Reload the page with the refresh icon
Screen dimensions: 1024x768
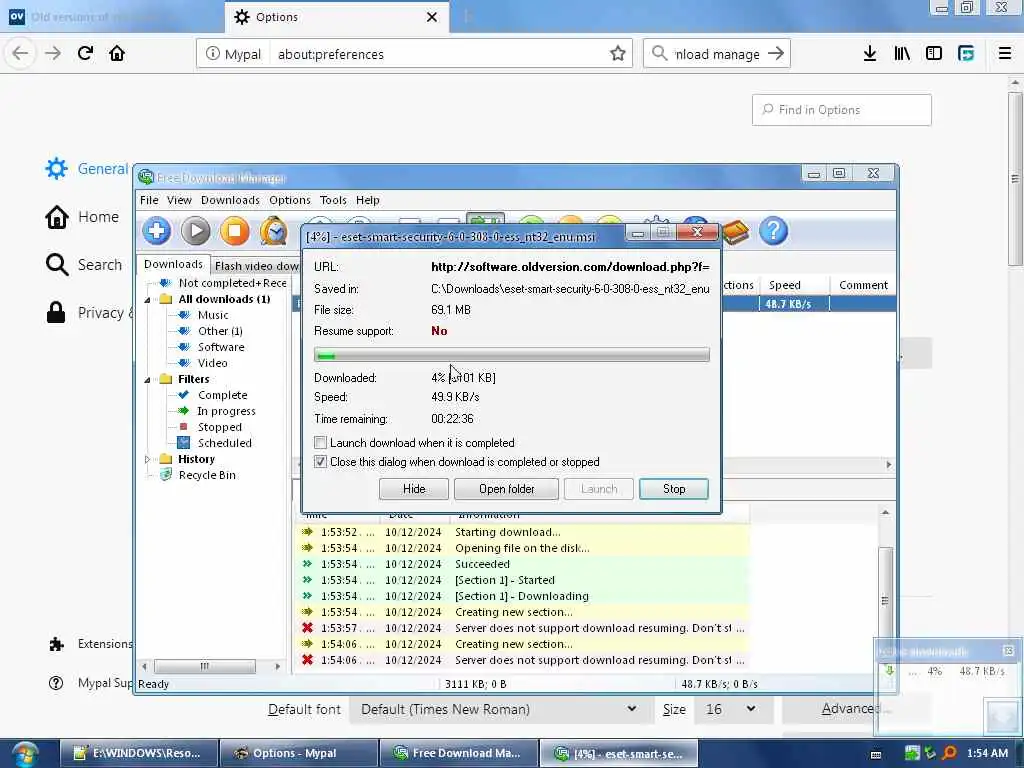86,54
